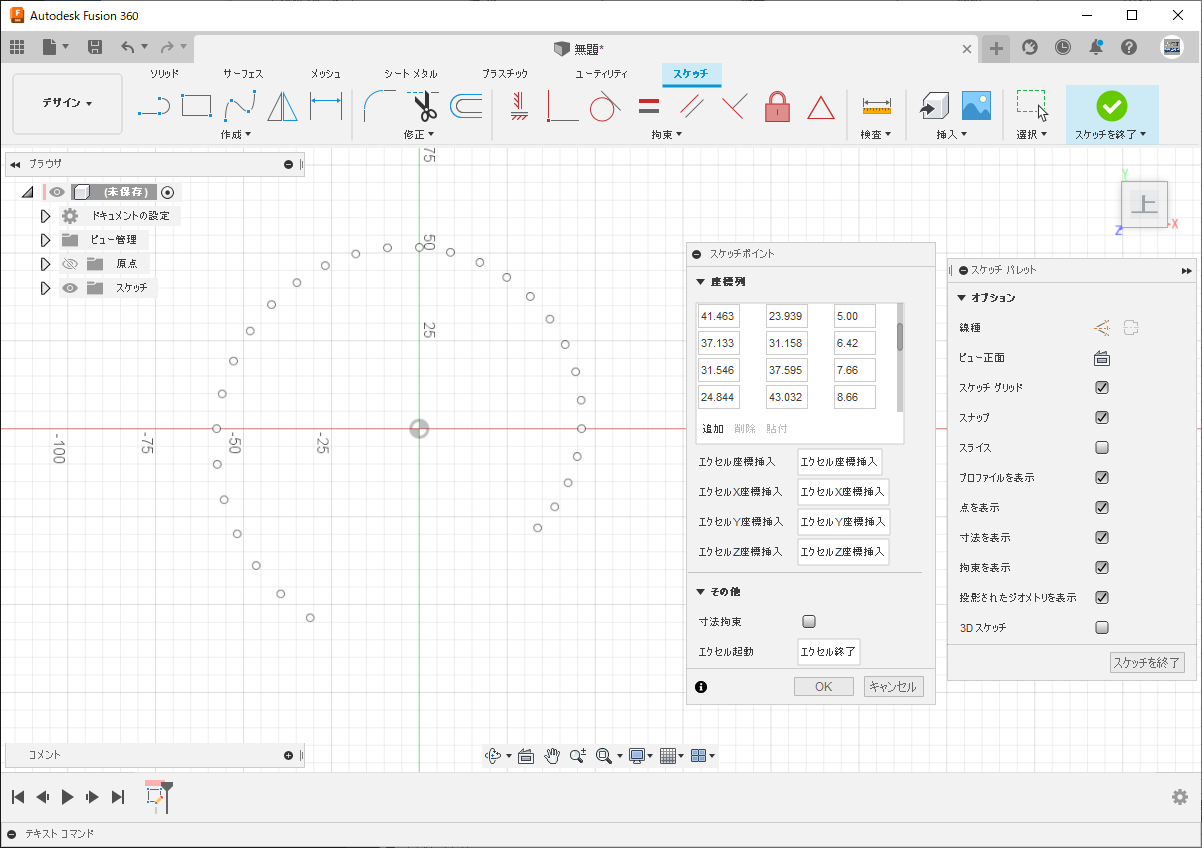The image size is (1202, 848).
Task: Apply the Midpoint triangle constraint
Action: [x=820, y=107]
